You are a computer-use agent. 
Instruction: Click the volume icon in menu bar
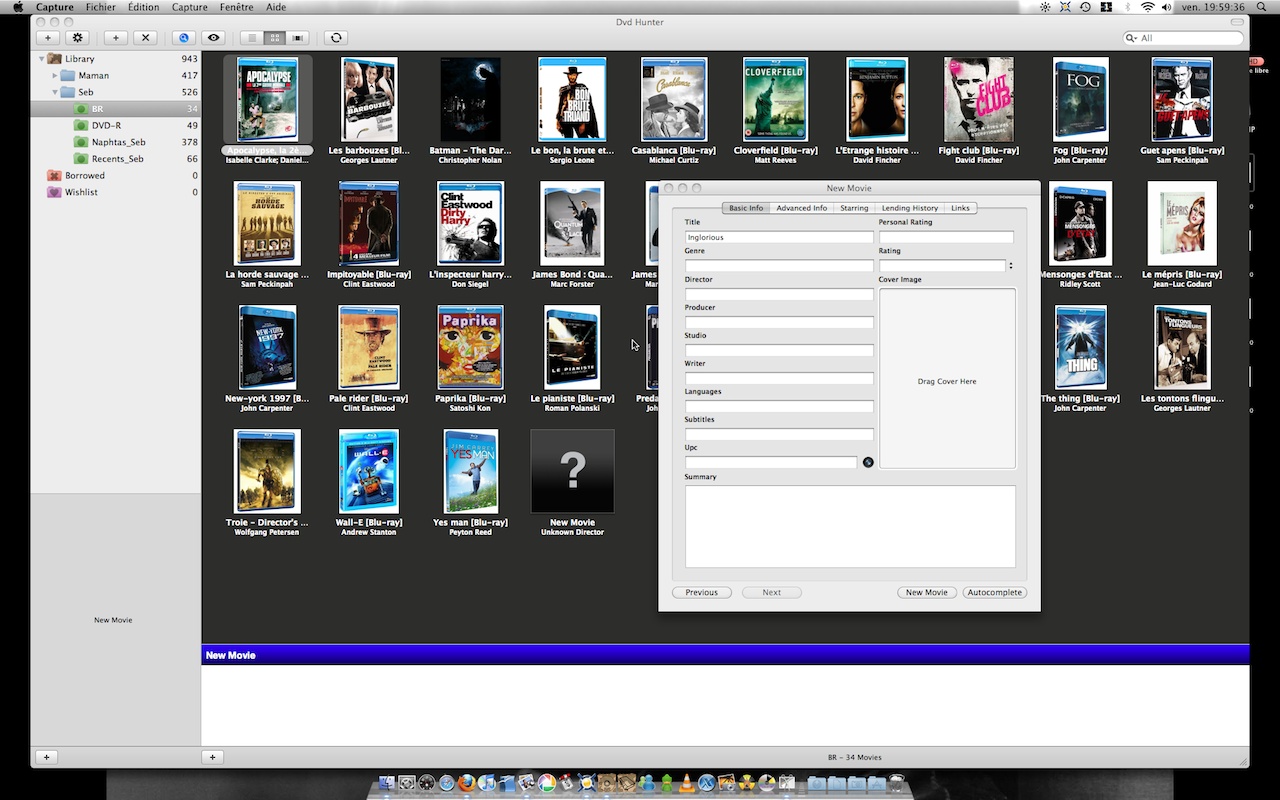[x=1167, y=7]
